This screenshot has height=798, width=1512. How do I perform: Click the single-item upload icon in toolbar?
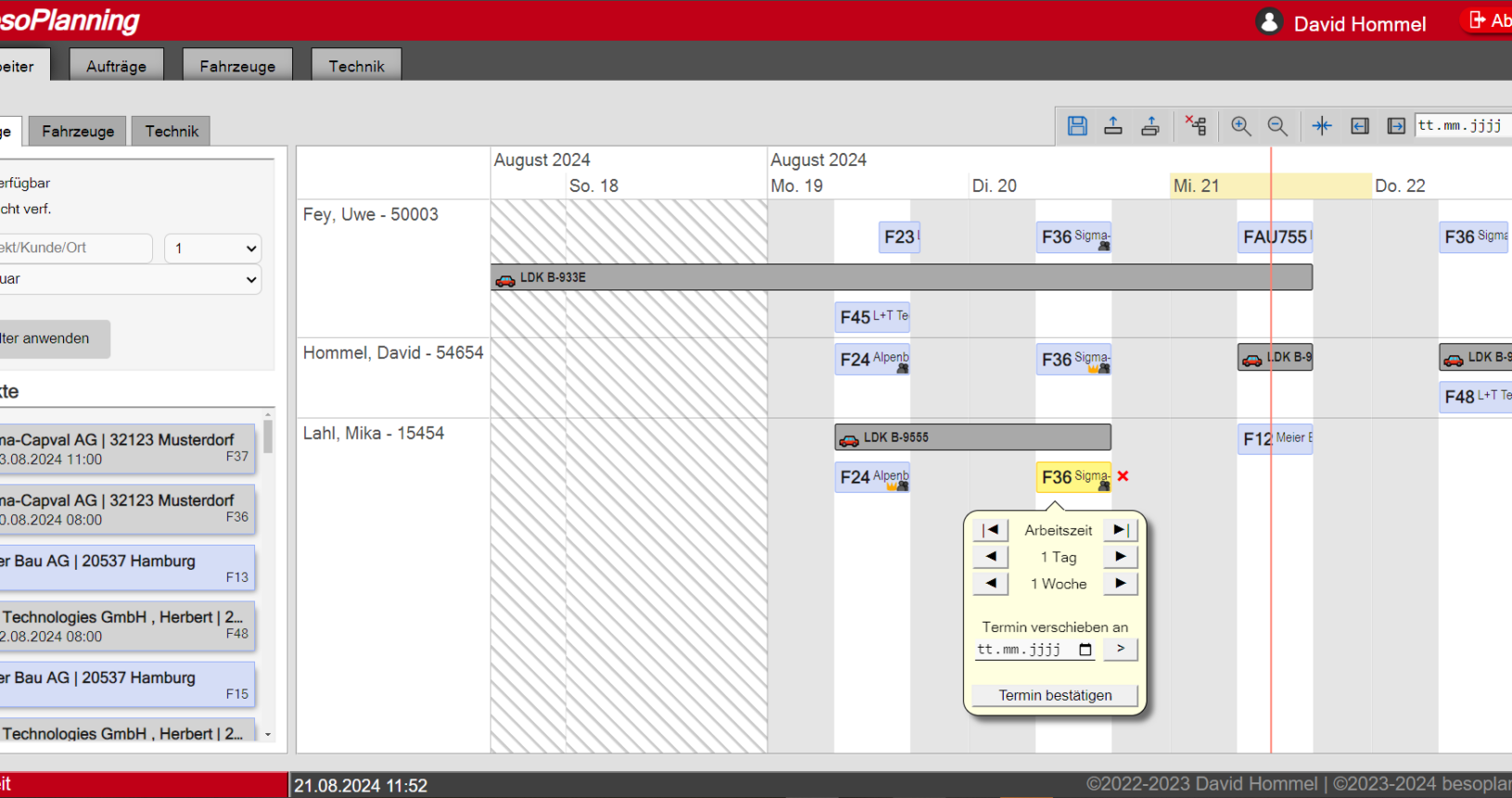tap(1113, 126)
